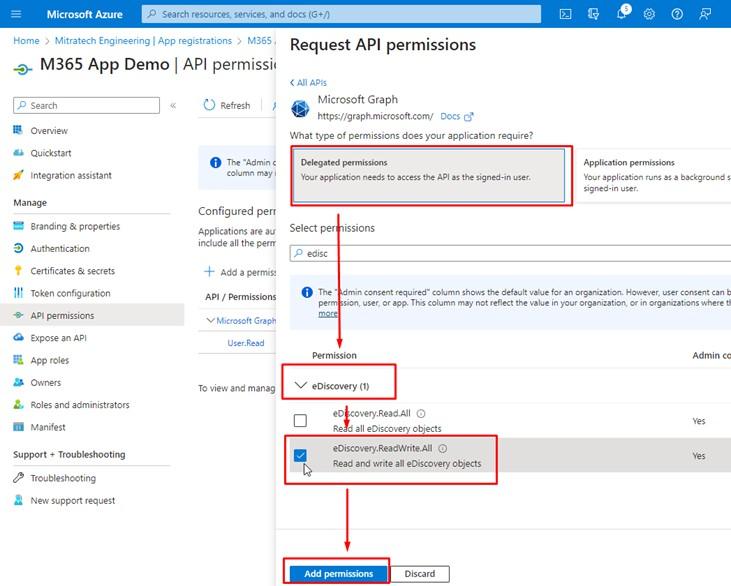Screen dimensions: 731x586
Task: Select the Delegated permissions option
Action: click(x=428, y=175)
